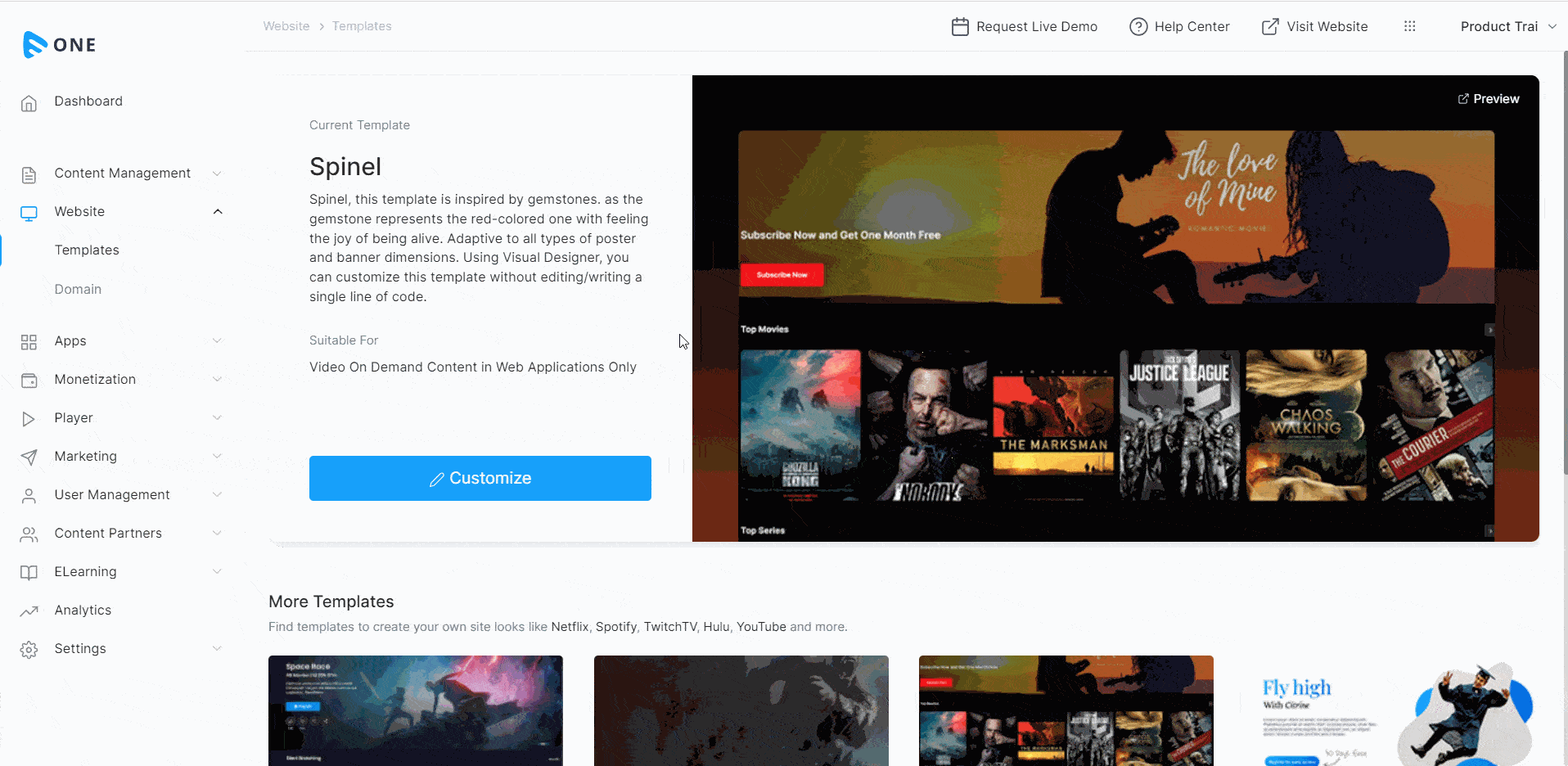The image size is (1568, 766).
Task: Click the Visit Website external link icon
Action: pos(1270,27)
